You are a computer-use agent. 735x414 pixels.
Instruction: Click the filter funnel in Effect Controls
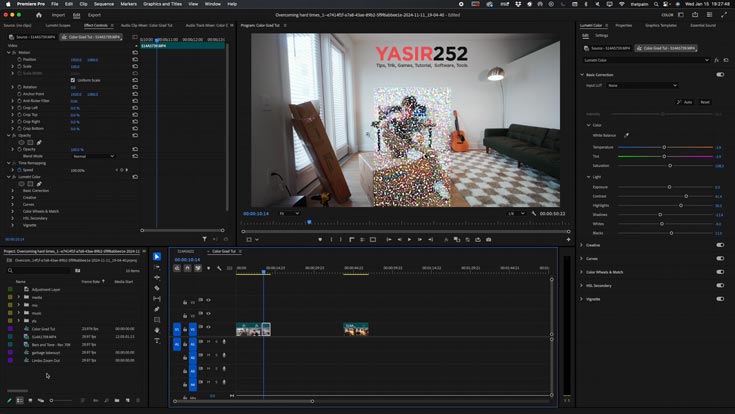pyautogui.click(x=204, y=239)
